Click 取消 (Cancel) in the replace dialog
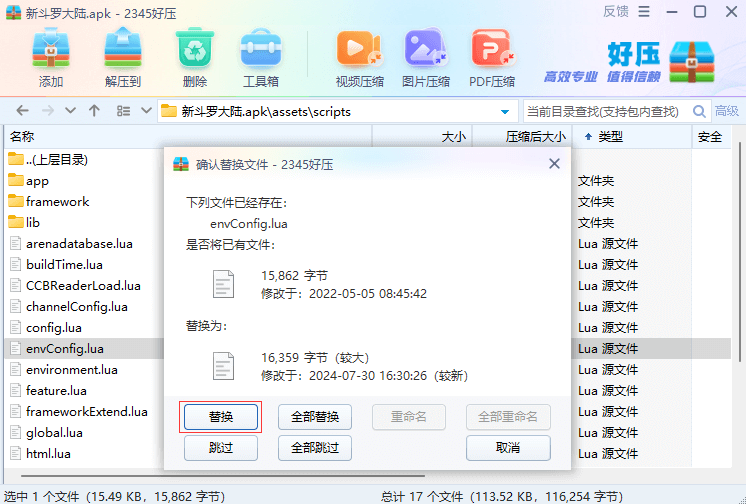 pos(508,448)
